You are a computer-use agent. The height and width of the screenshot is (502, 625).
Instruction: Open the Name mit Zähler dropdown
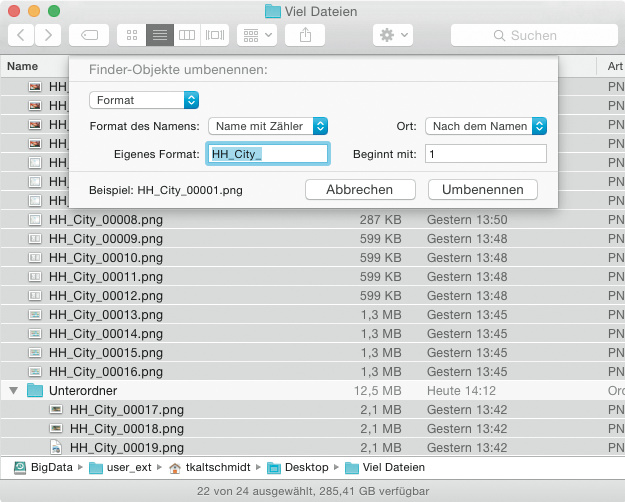click(268, 126)
